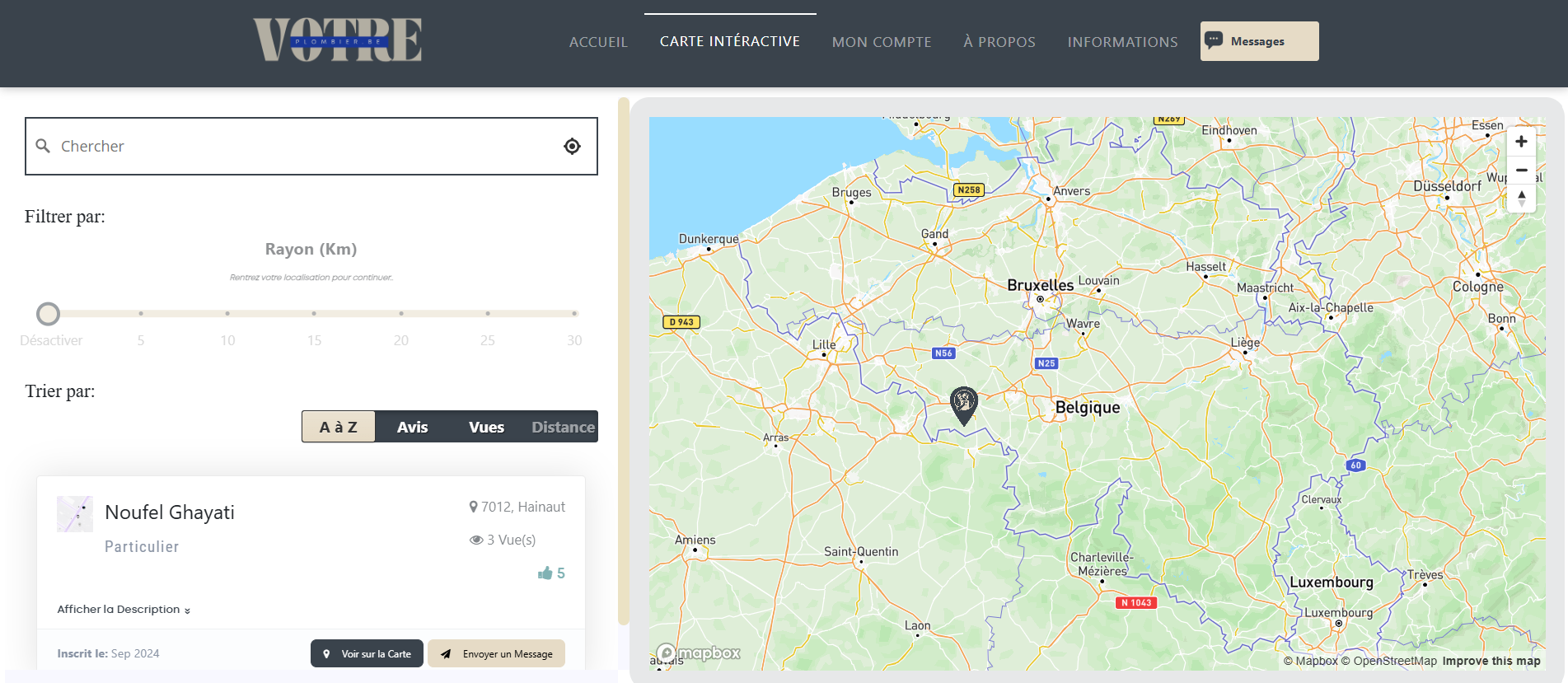This screenshot has width=1568, height=683.
Task: Click Liège label on map
Action: point(1245,343)
